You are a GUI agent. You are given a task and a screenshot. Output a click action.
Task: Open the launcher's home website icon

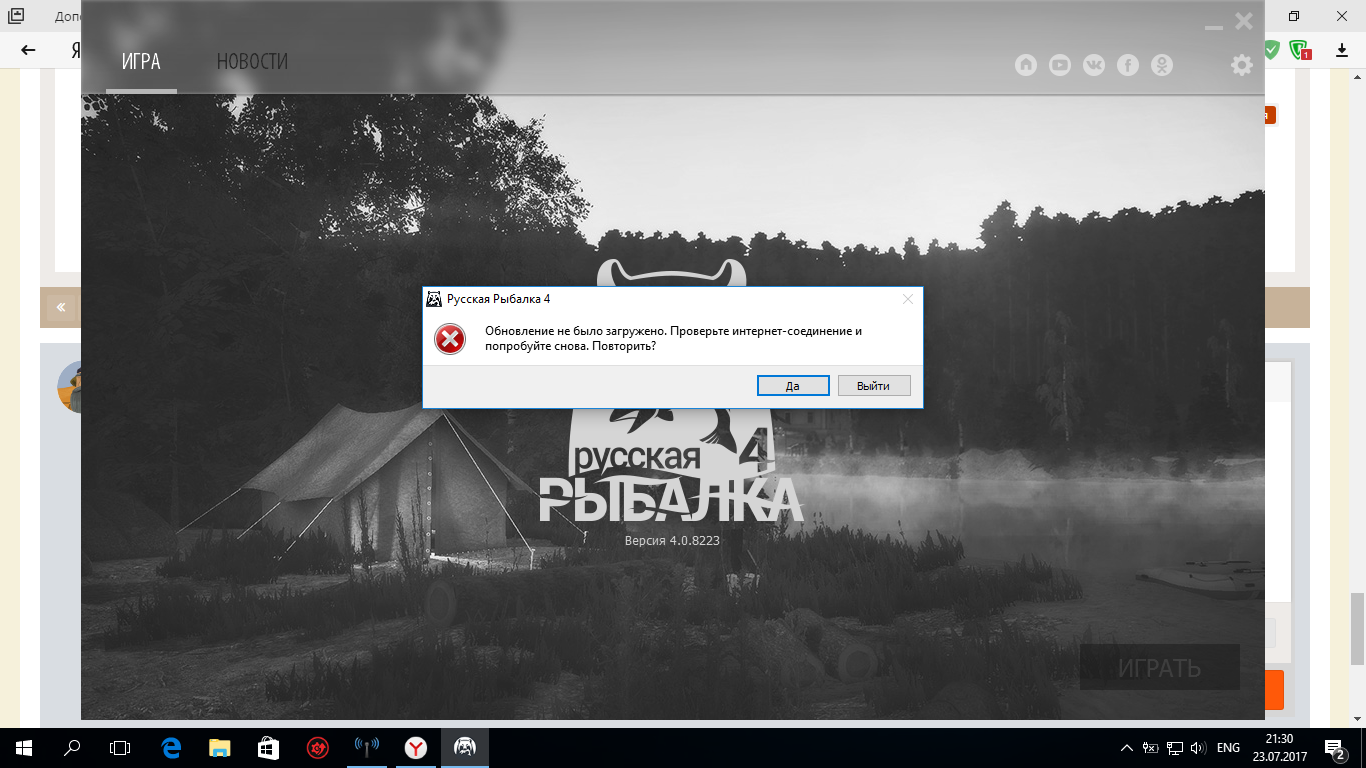coord(1026,65)
